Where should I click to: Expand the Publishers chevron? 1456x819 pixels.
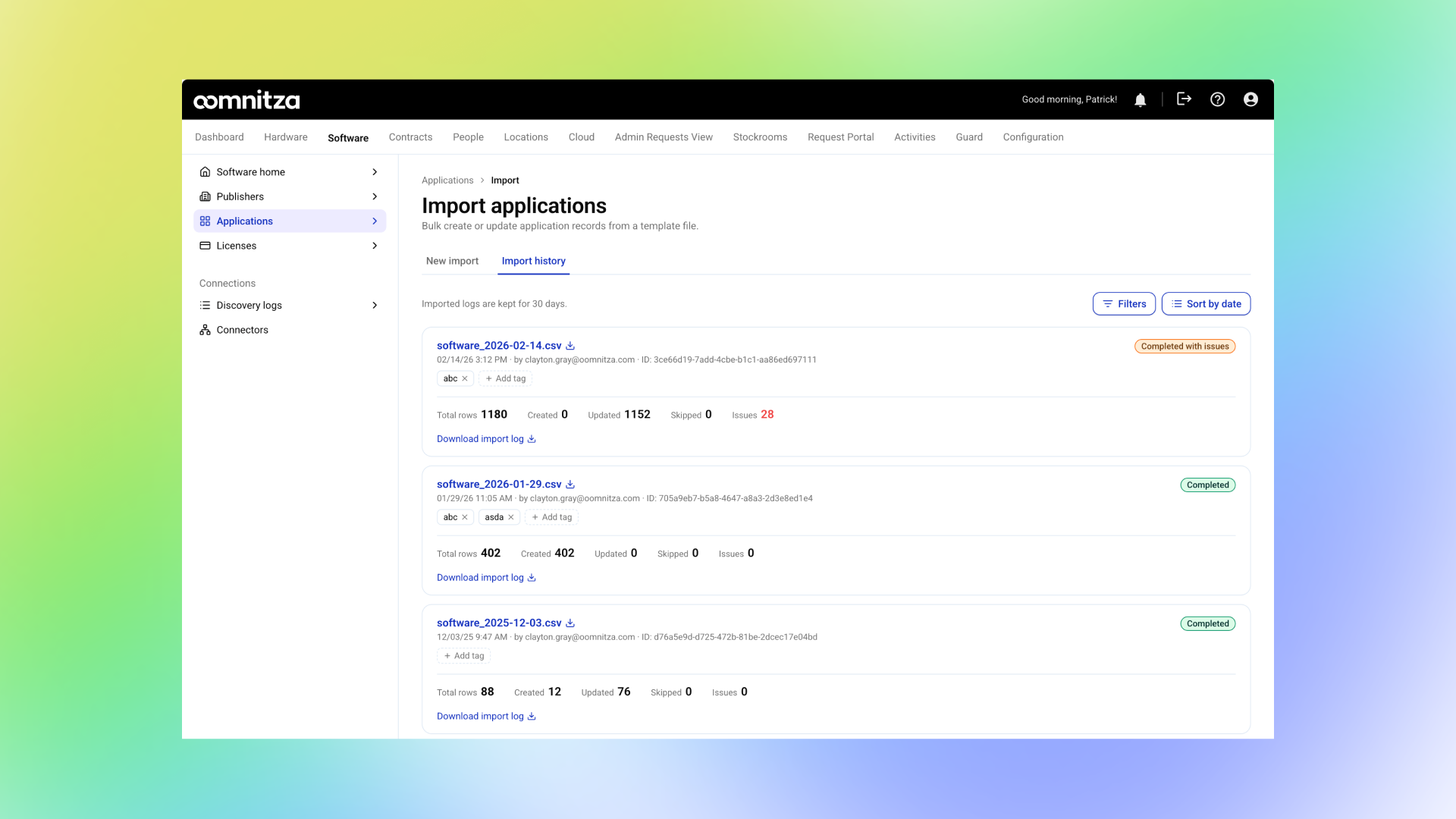(x=375, y=196)
